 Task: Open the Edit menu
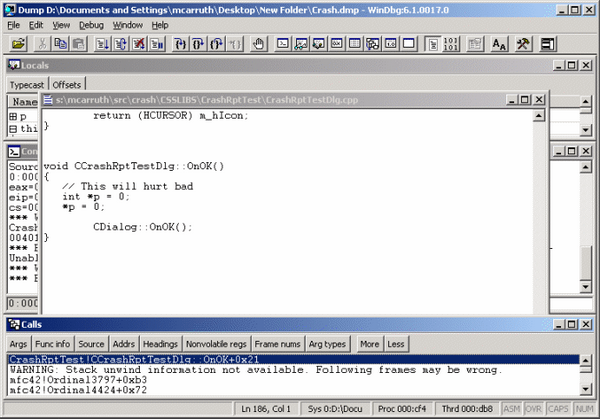[36, 25]
